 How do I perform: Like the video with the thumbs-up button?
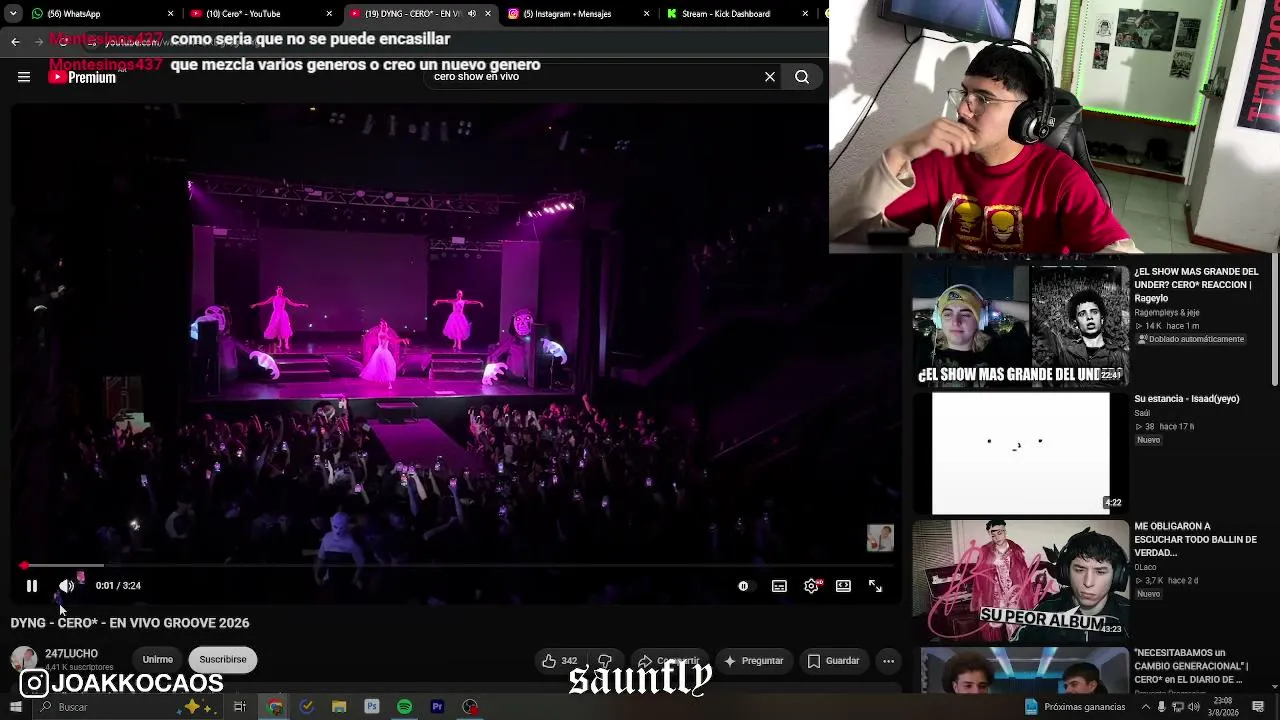(x=559, y=661)
